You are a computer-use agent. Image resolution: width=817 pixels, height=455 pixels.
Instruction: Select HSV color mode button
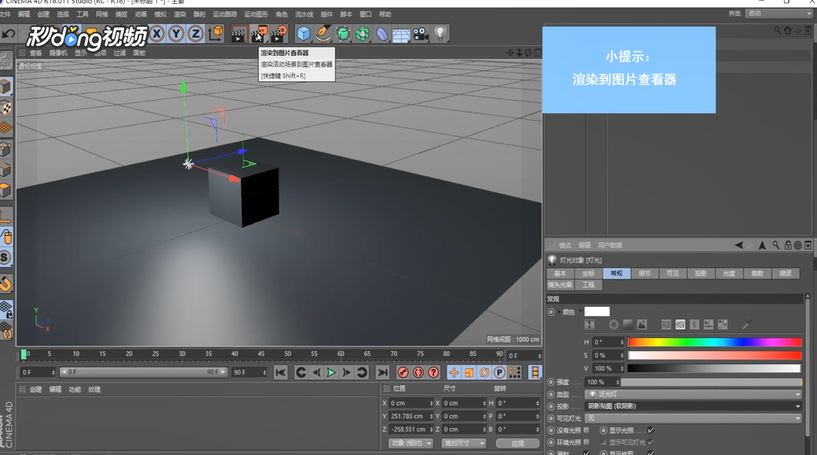(680, 325)
